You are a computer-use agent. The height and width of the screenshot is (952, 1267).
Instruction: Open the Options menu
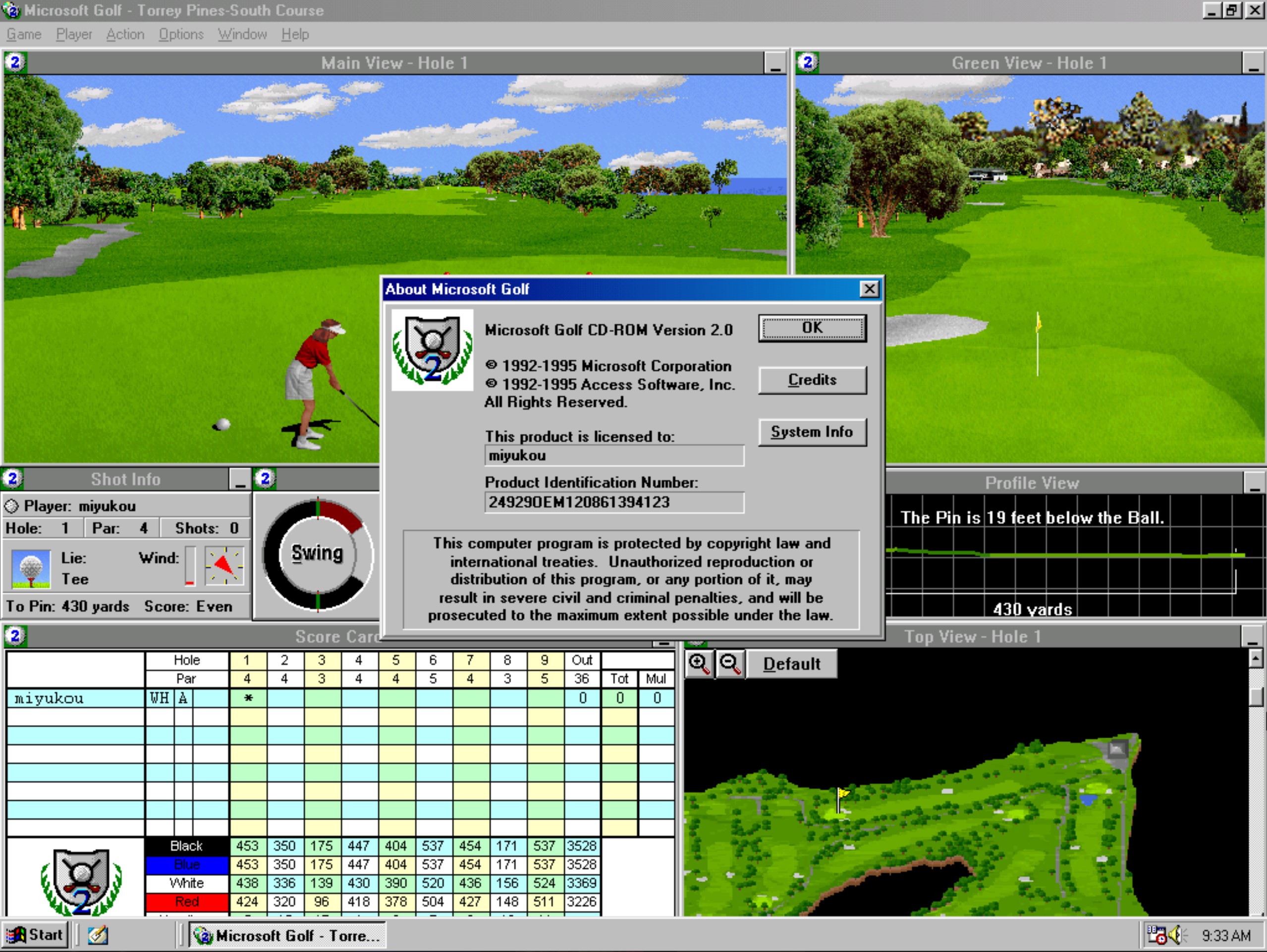coord(181,34)
